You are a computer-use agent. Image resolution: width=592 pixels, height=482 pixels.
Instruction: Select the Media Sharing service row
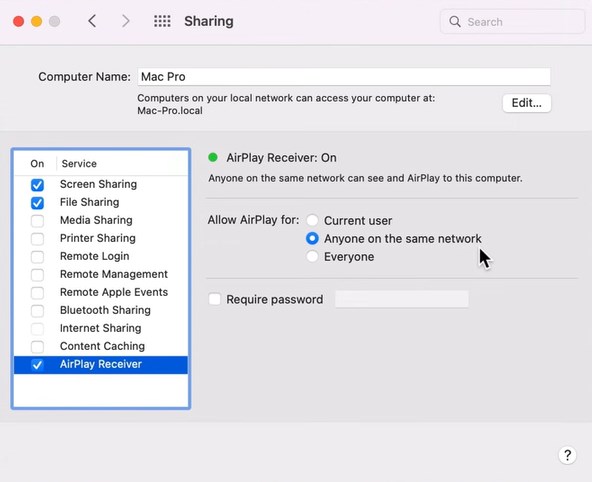[x=101, y=220]
